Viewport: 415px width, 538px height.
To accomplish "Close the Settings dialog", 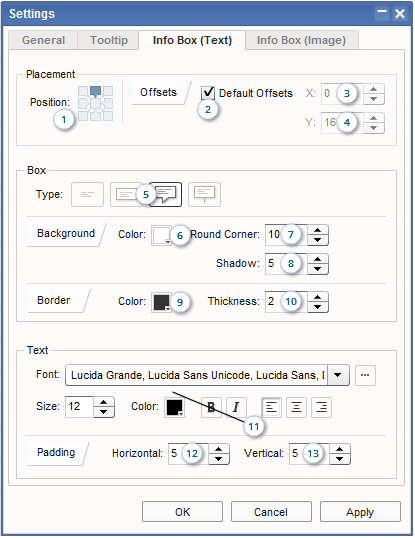I will [400, 13].
